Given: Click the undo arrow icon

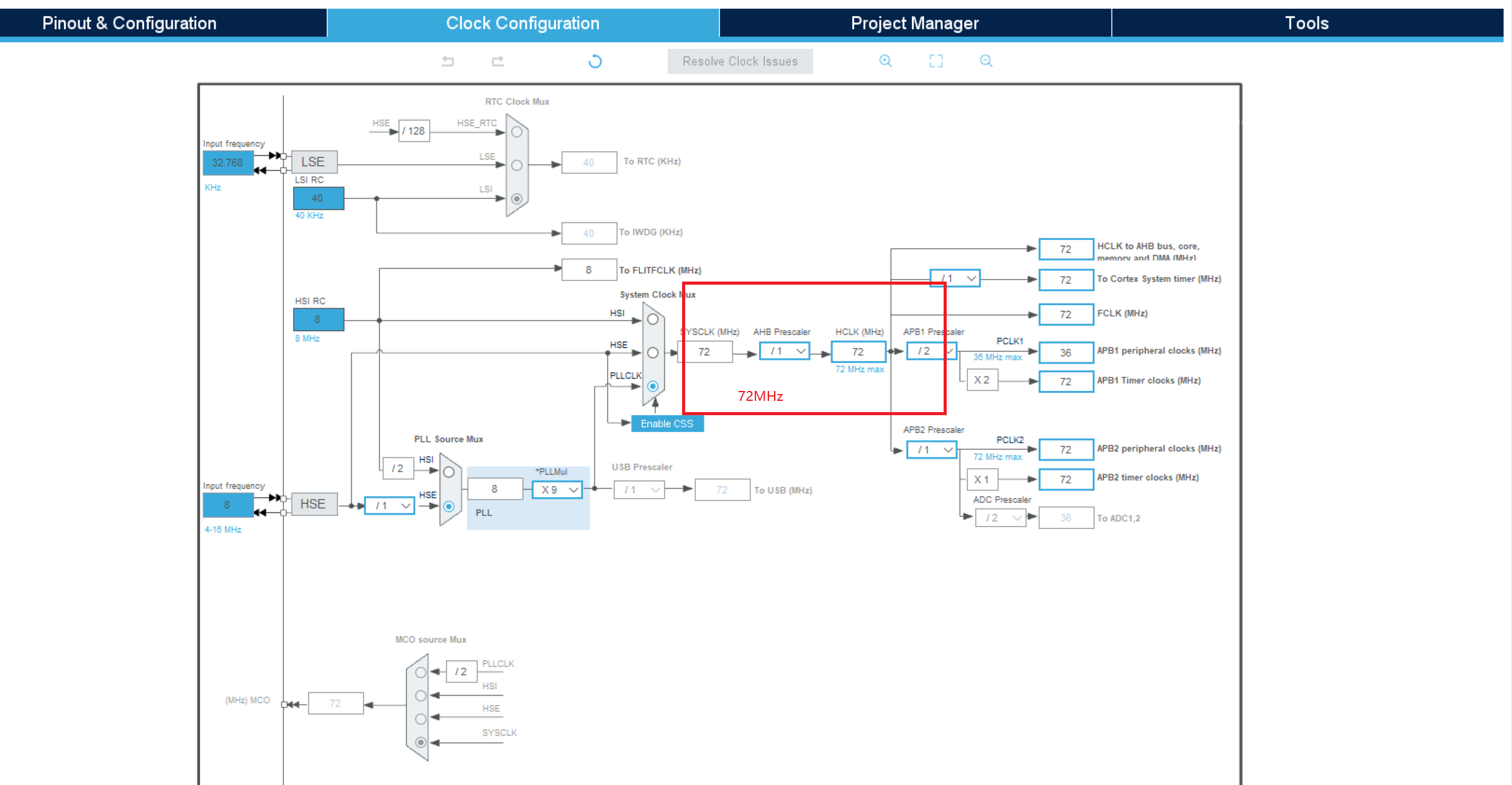Looking at the screenshot, I should pyautogui.click(x=448, y=61).
